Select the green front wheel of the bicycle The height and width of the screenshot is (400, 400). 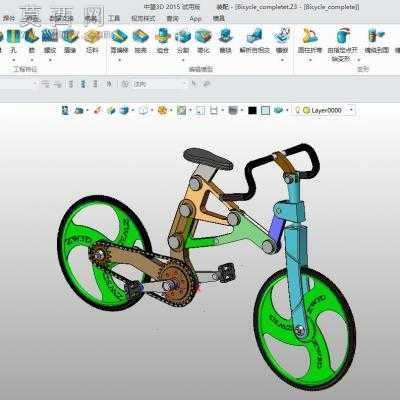coord(305,328)
